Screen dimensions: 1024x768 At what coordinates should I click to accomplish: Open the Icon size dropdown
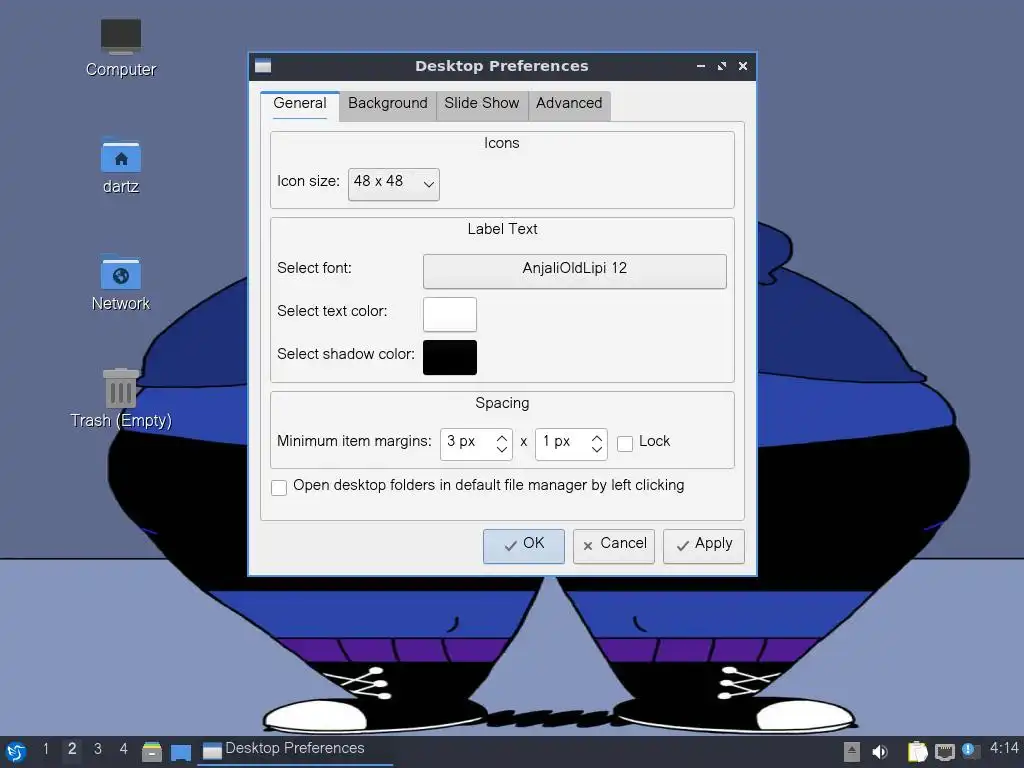point(394,184)
